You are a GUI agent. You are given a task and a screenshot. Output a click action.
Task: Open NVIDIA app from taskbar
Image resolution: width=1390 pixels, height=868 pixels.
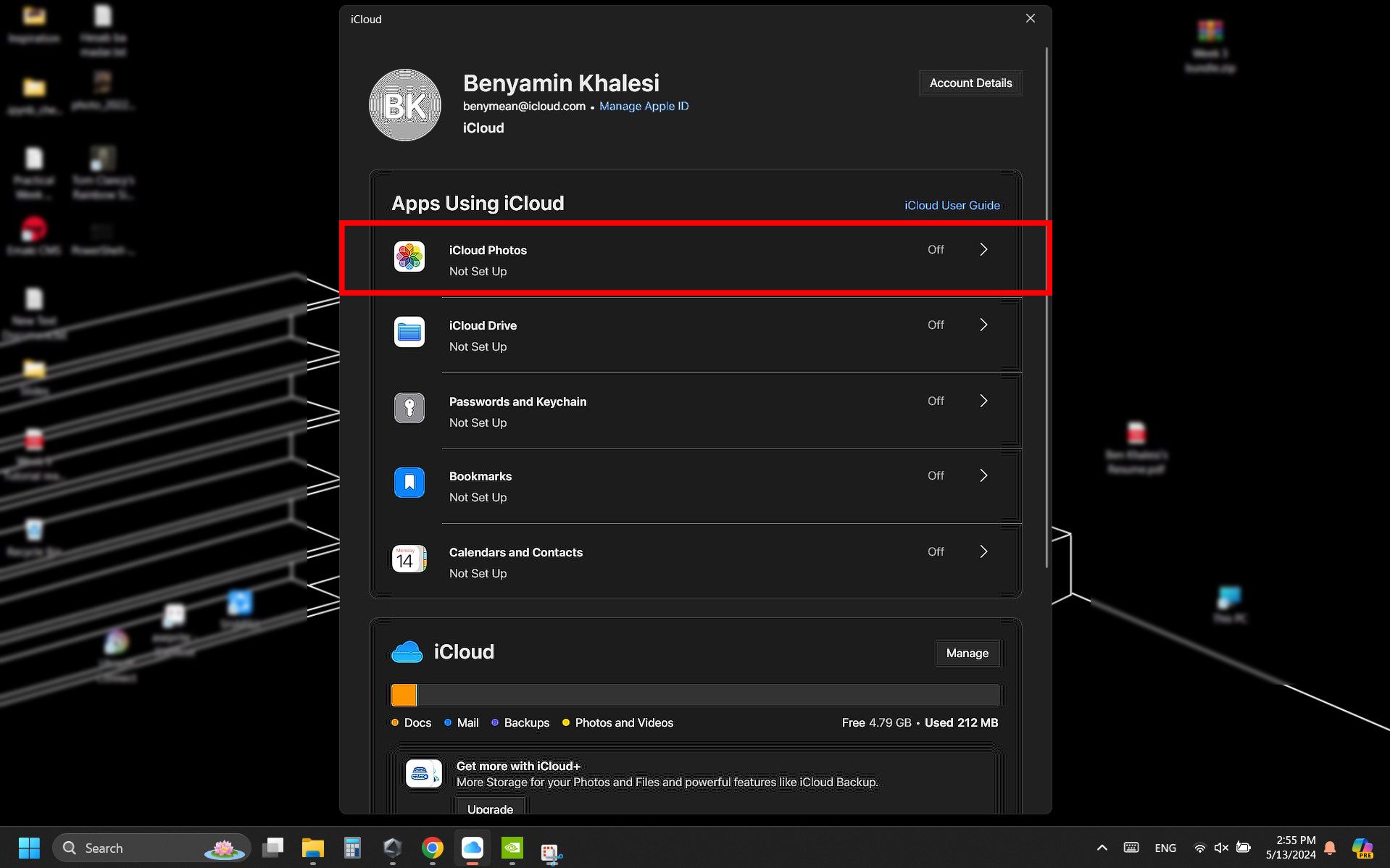(x=512, y=848)
